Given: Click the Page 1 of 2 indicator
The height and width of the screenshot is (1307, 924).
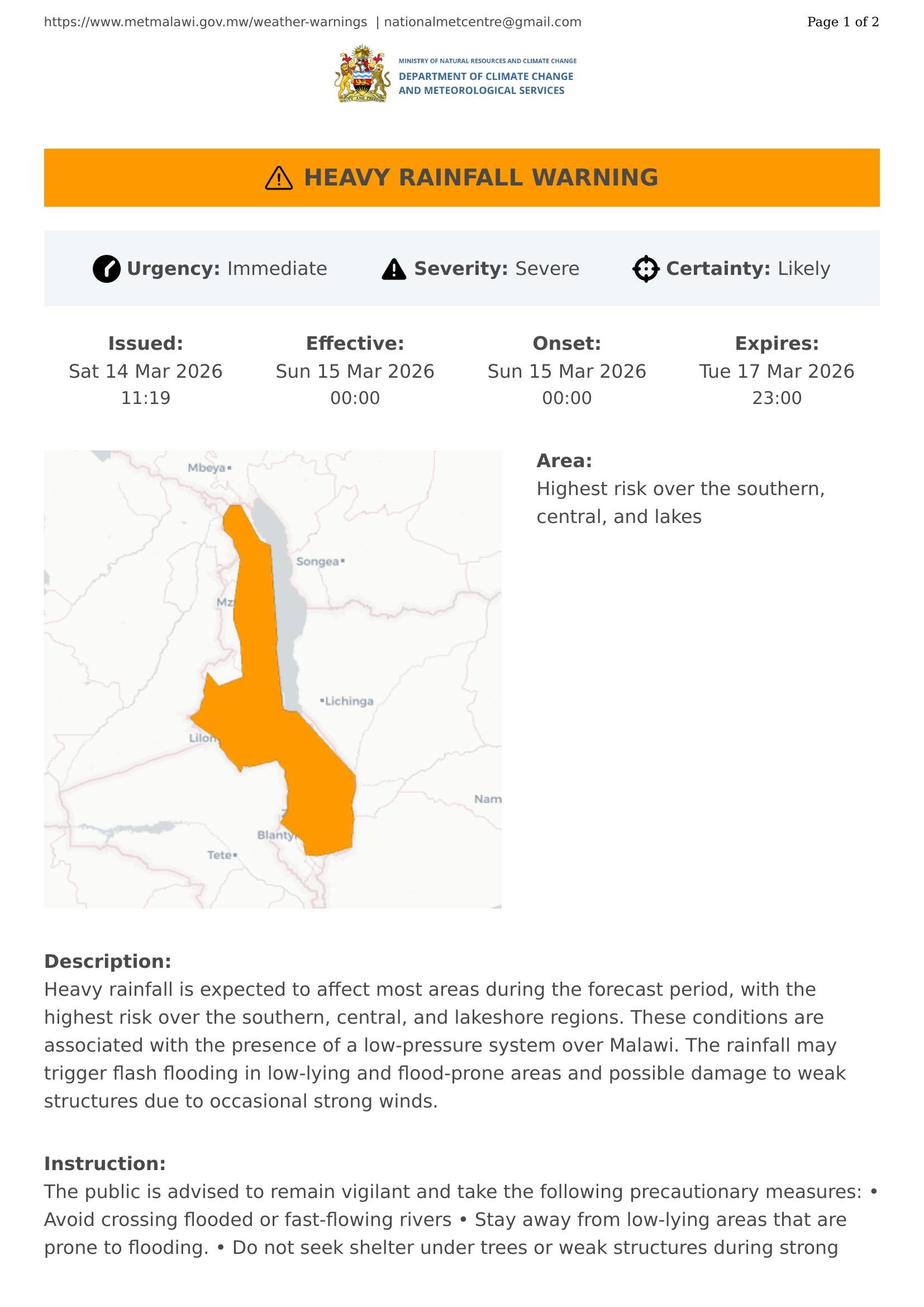Looking at the screenshot, I should point(842,22).
